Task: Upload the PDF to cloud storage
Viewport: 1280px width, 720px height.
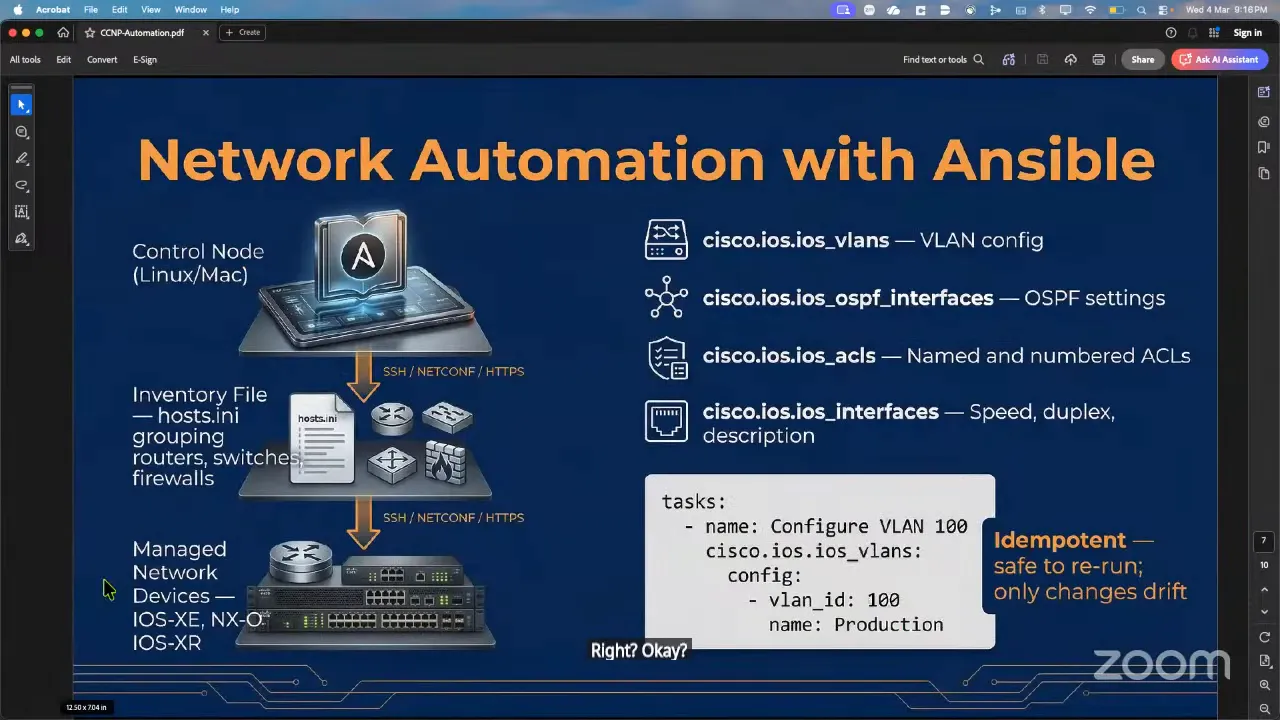Action: click(1070, 59)
